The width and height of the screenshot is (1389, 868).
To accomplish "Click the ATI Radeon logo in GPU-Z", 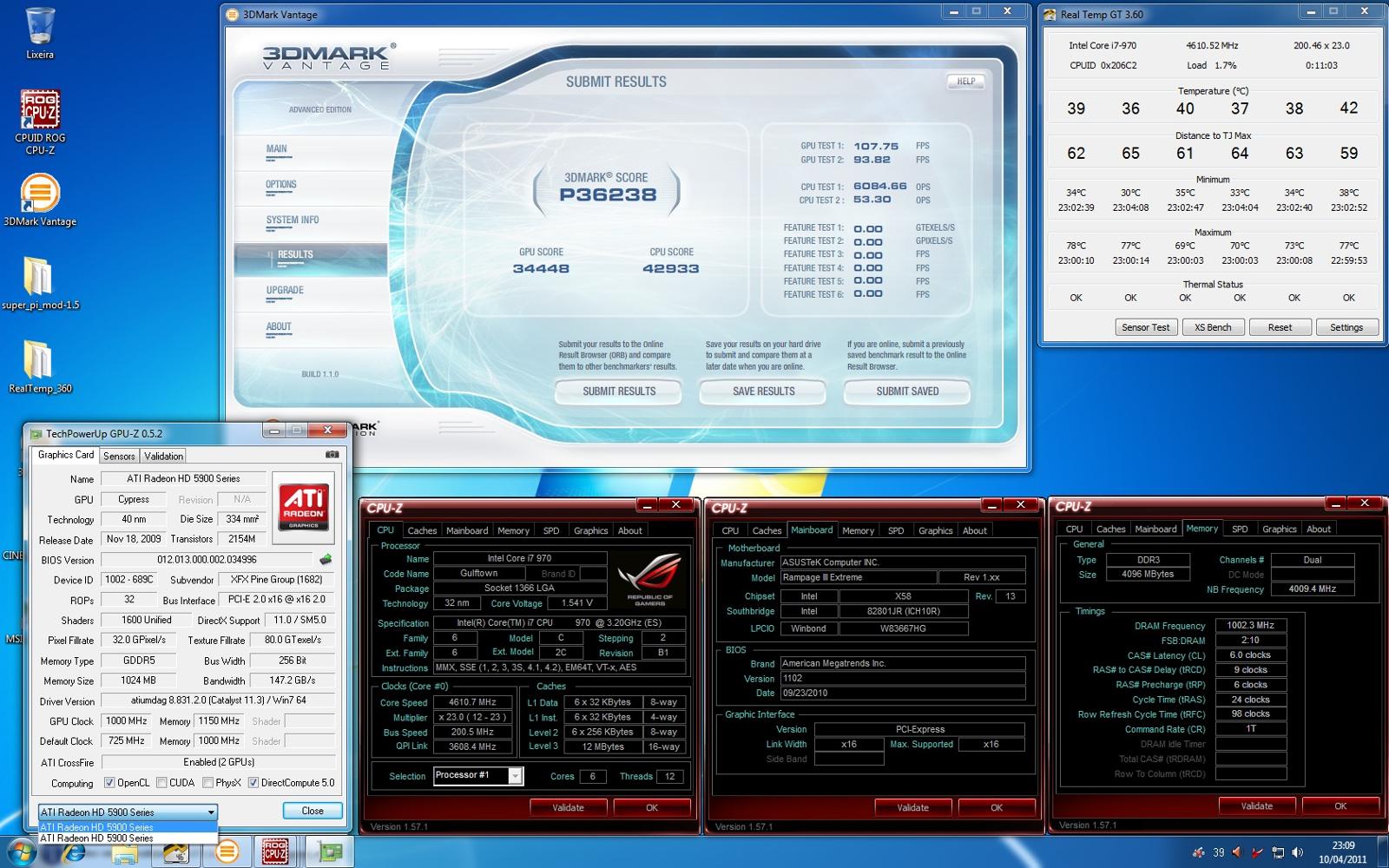I will (303, 506).
